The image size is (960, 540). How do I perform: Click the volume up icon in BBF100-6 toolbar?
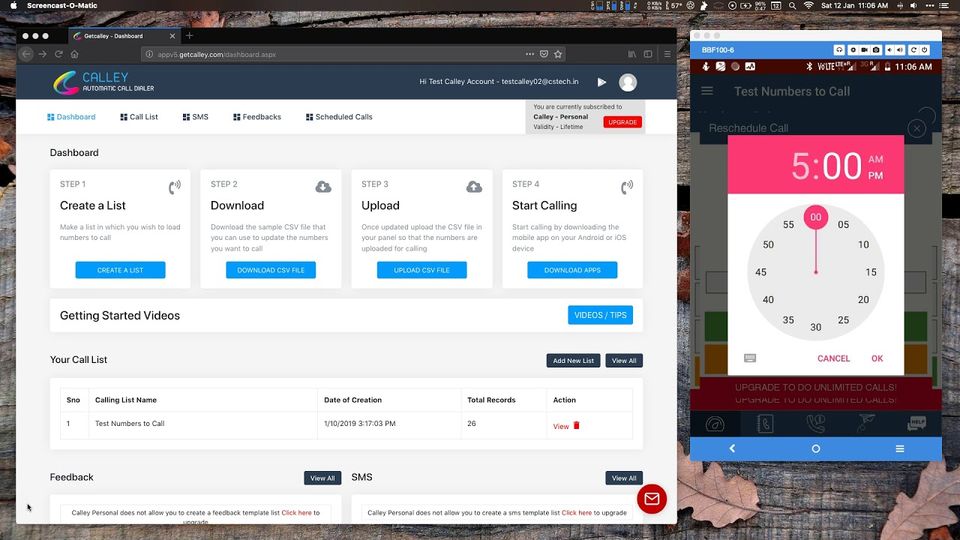pos(900,50)
